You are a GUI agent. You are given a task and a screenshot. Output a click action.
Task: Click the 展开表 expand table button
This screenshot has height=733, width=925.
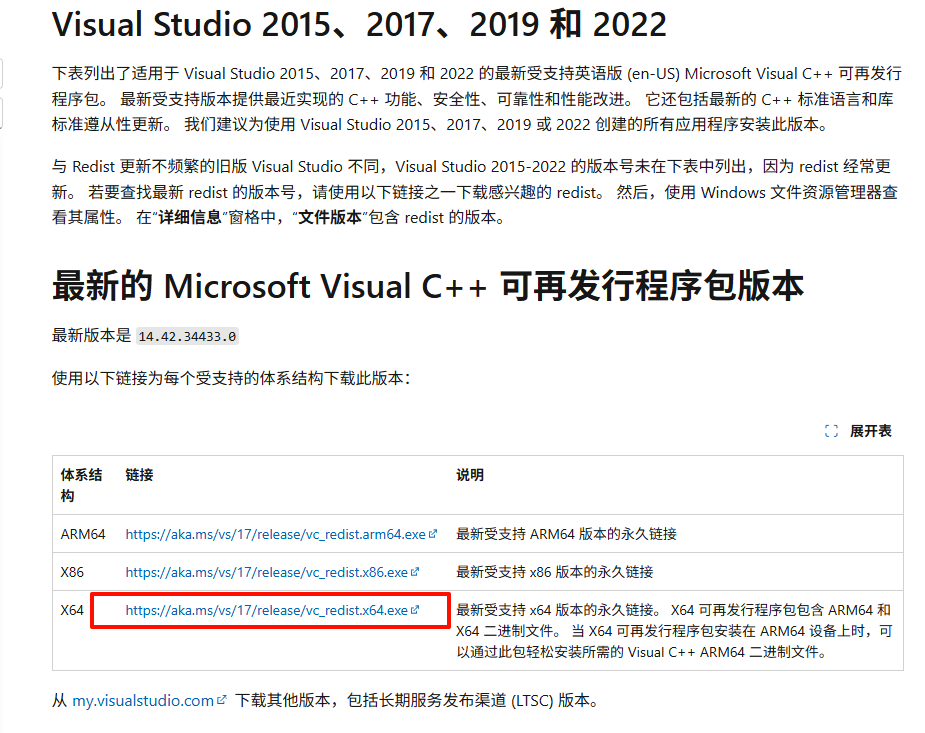858,431
